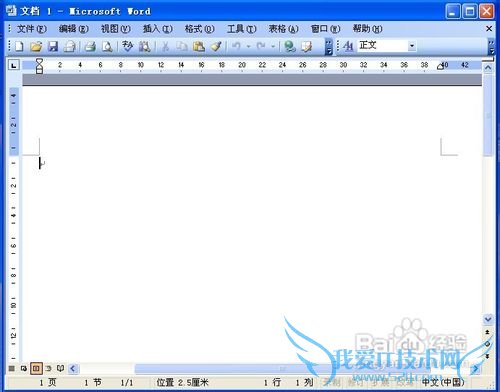Screen dimensions: 500x392
Task: Create a new blank document
Action: (19, 46)
